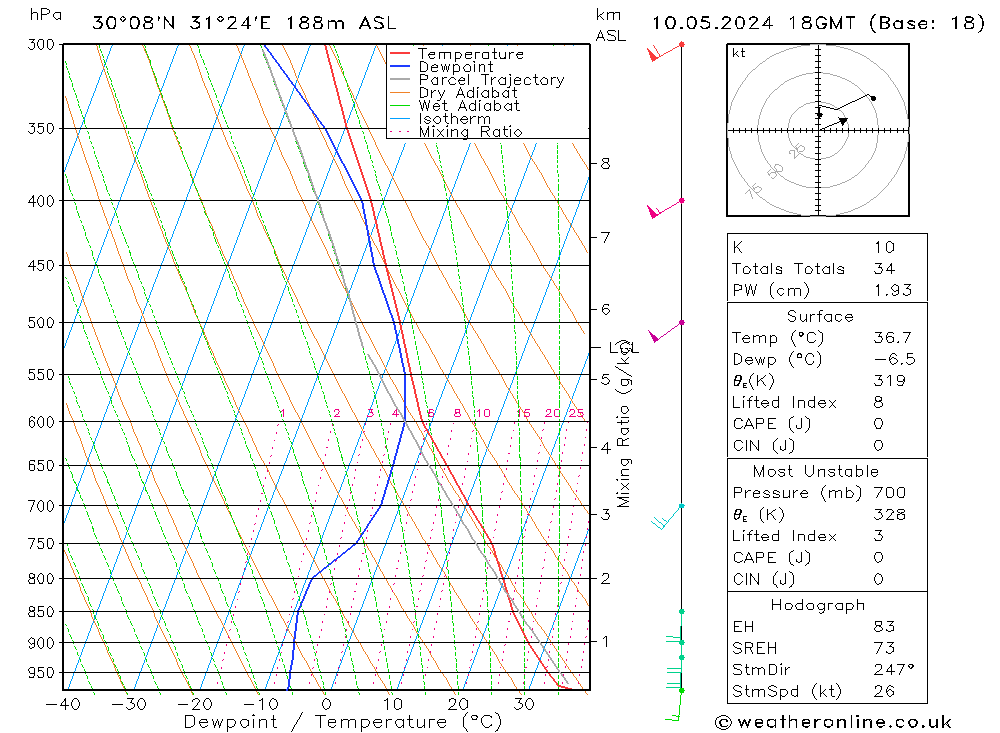Click the 700 hPa pressure label
Viewport: 1000px width, 733px height.
tap(41, 506)
